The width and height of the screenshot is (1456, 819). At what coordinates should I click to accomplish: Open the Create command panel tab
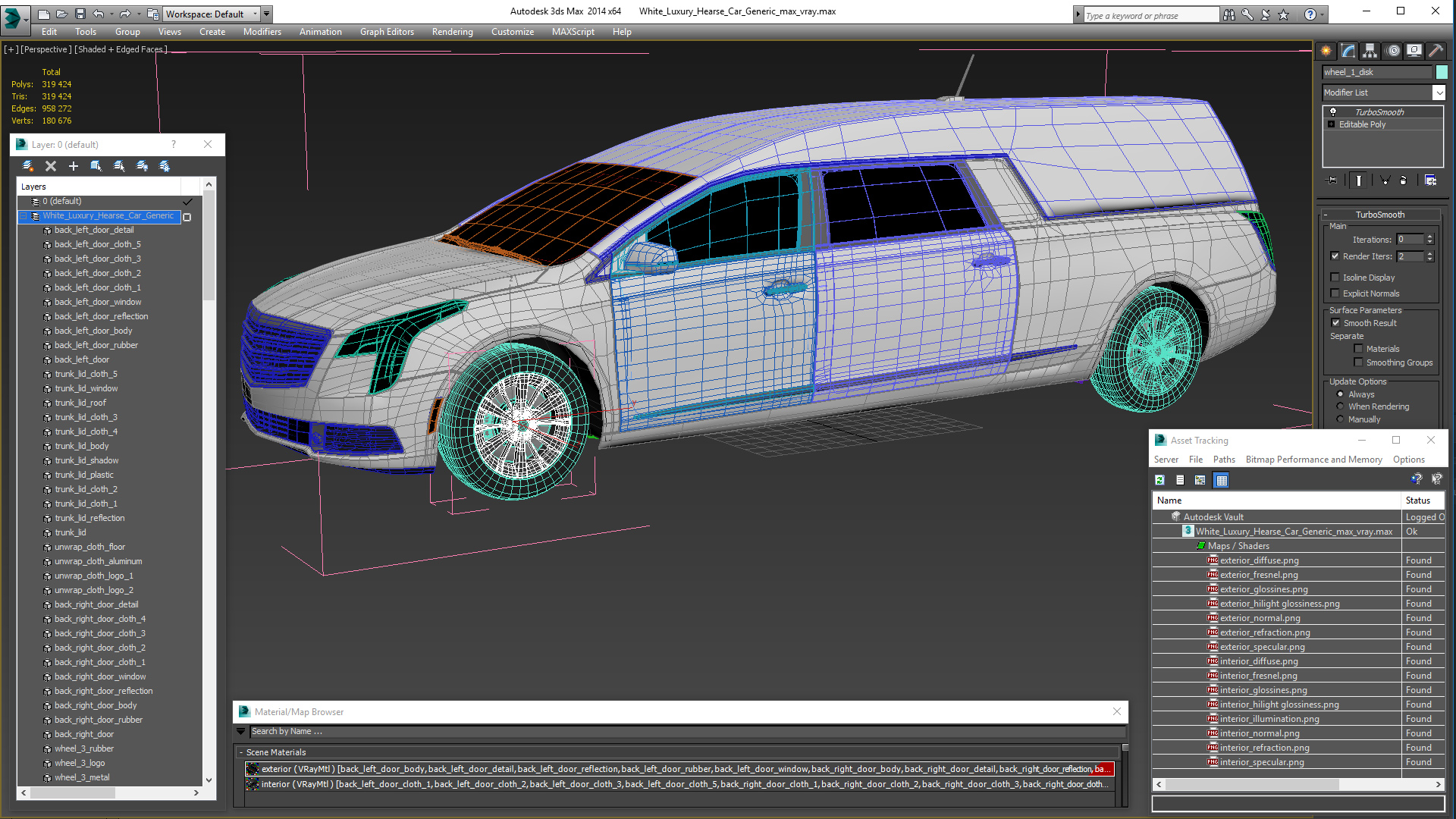click(1326, 51)
